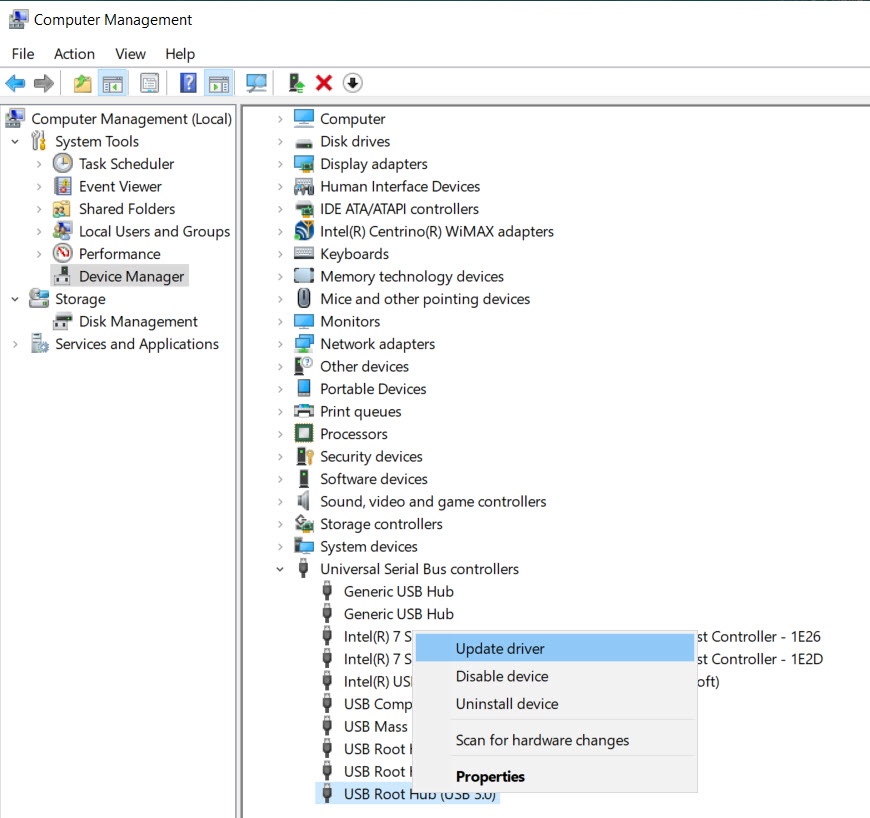Toggle the Show/Hide Action Pane toolbar button

click(218, 83)
